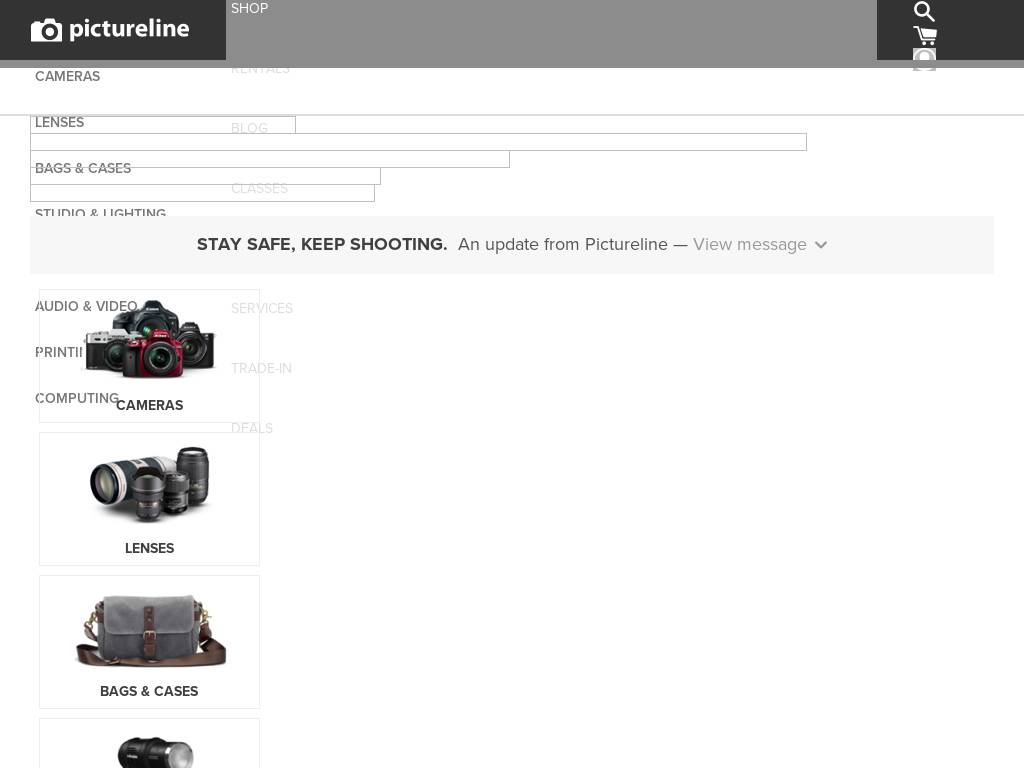
Task: Open the shopping cart icon
Action: coord(924,36)
